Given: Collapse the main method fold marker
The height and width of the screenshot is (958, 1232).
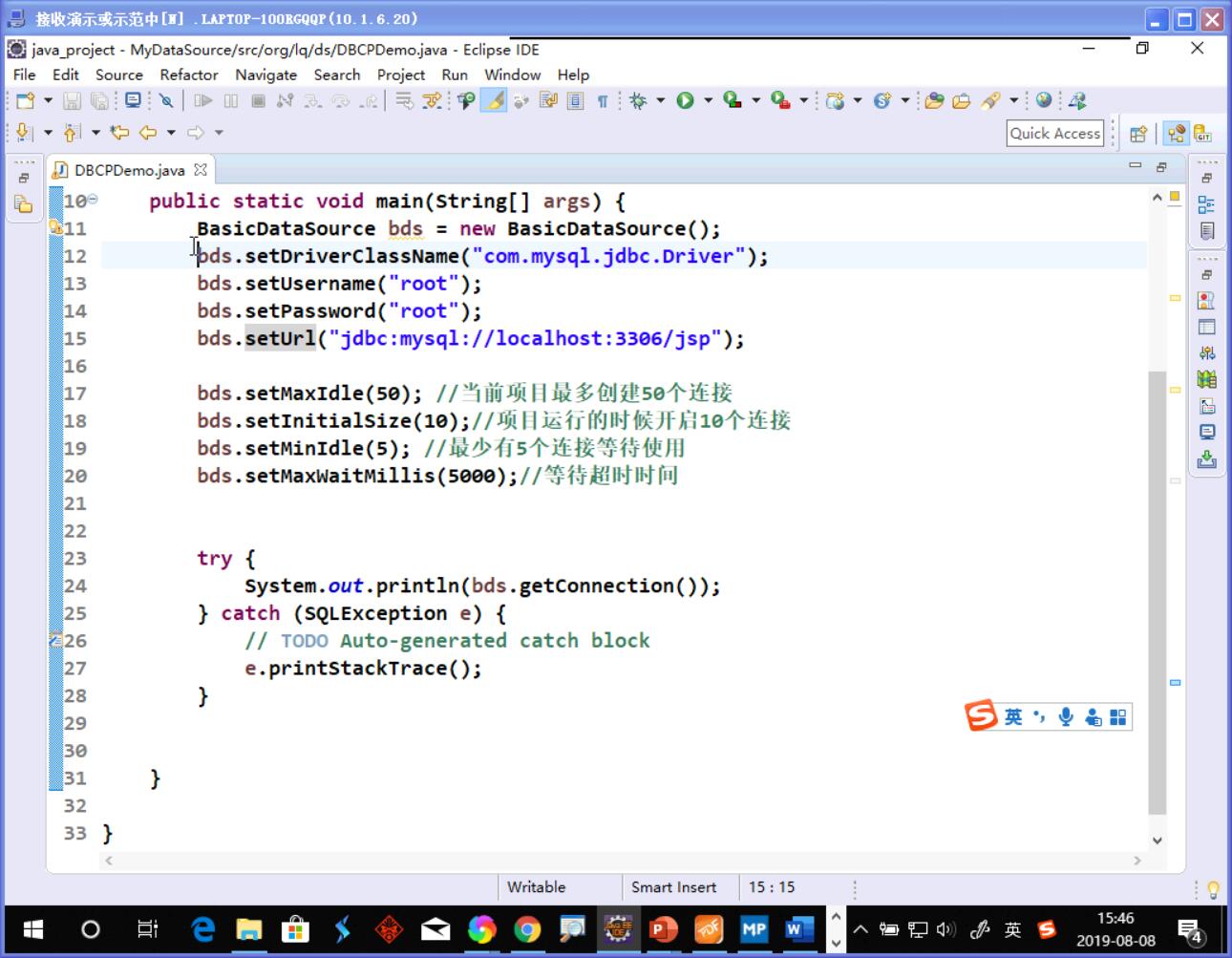Looking at the screenshot, I should (x=93, y=200).
